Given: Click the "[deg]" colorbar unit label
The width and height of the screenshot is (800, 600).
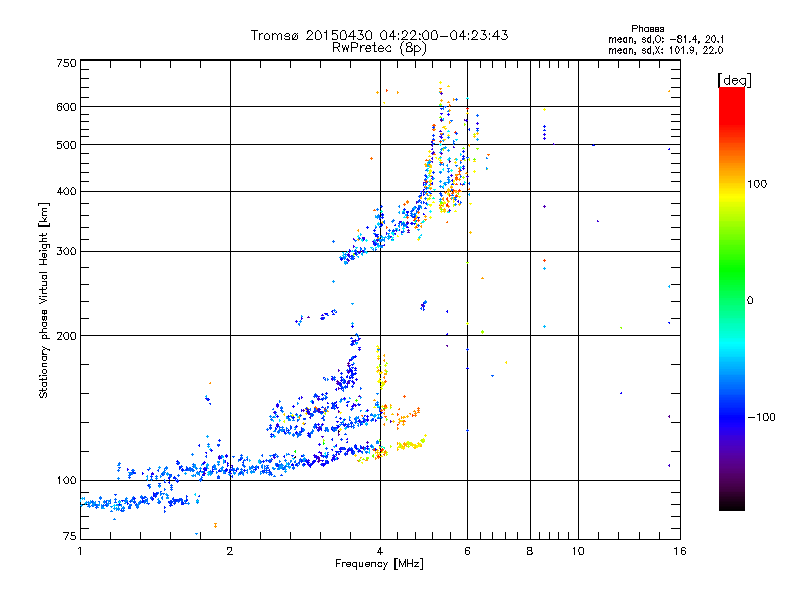Looking at the screenshot, I should [734, 80].
